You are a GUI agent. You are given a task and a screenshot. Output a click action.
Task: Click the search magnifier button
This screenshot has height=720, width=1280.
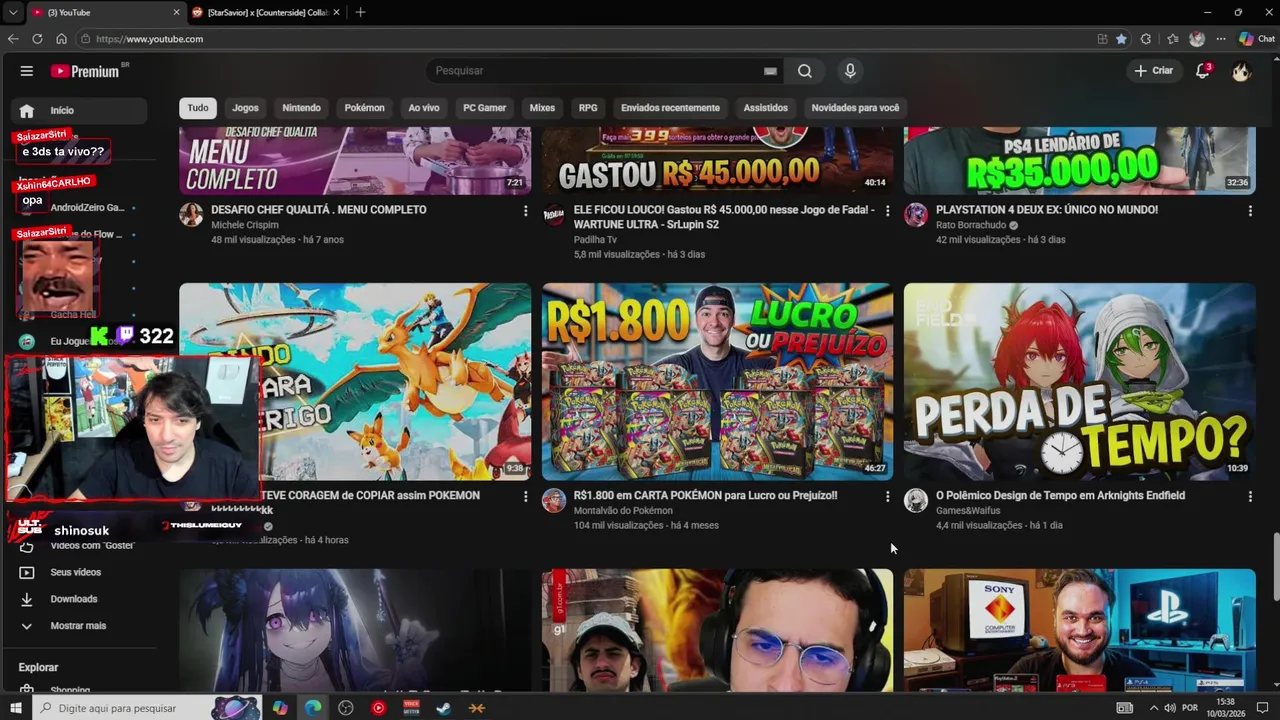805,71
